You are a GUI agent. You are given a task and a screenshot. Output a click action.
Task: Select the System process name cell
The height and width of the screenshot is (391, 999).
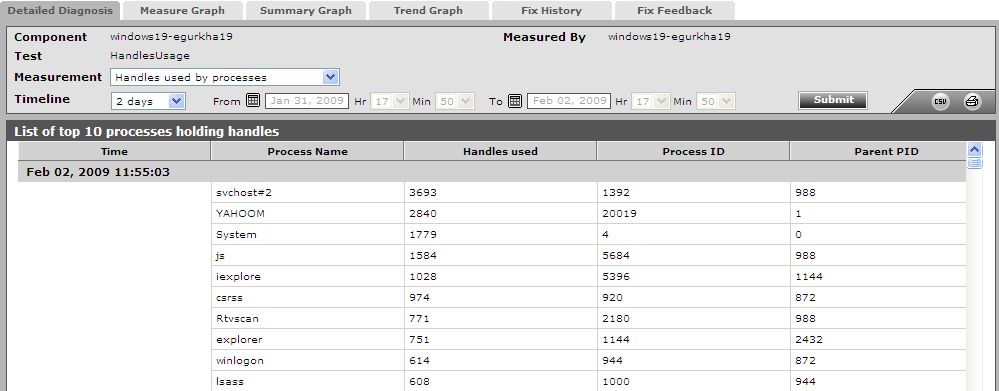[308, 234]
